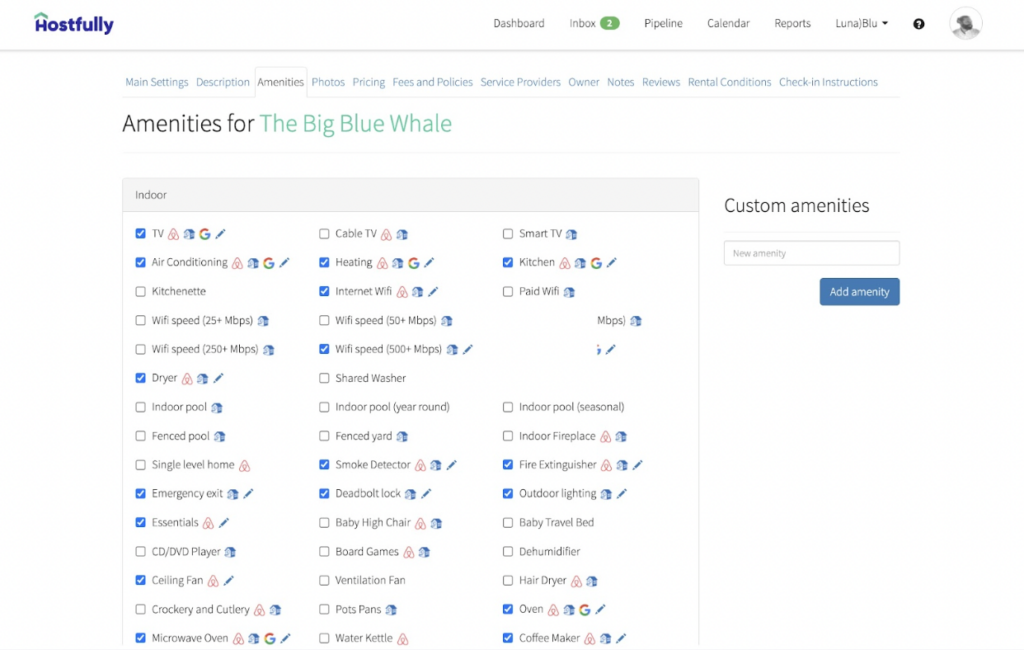Open the Calendar page
The width and height of the screenshot is (1024, 650).
click(728, 23)
